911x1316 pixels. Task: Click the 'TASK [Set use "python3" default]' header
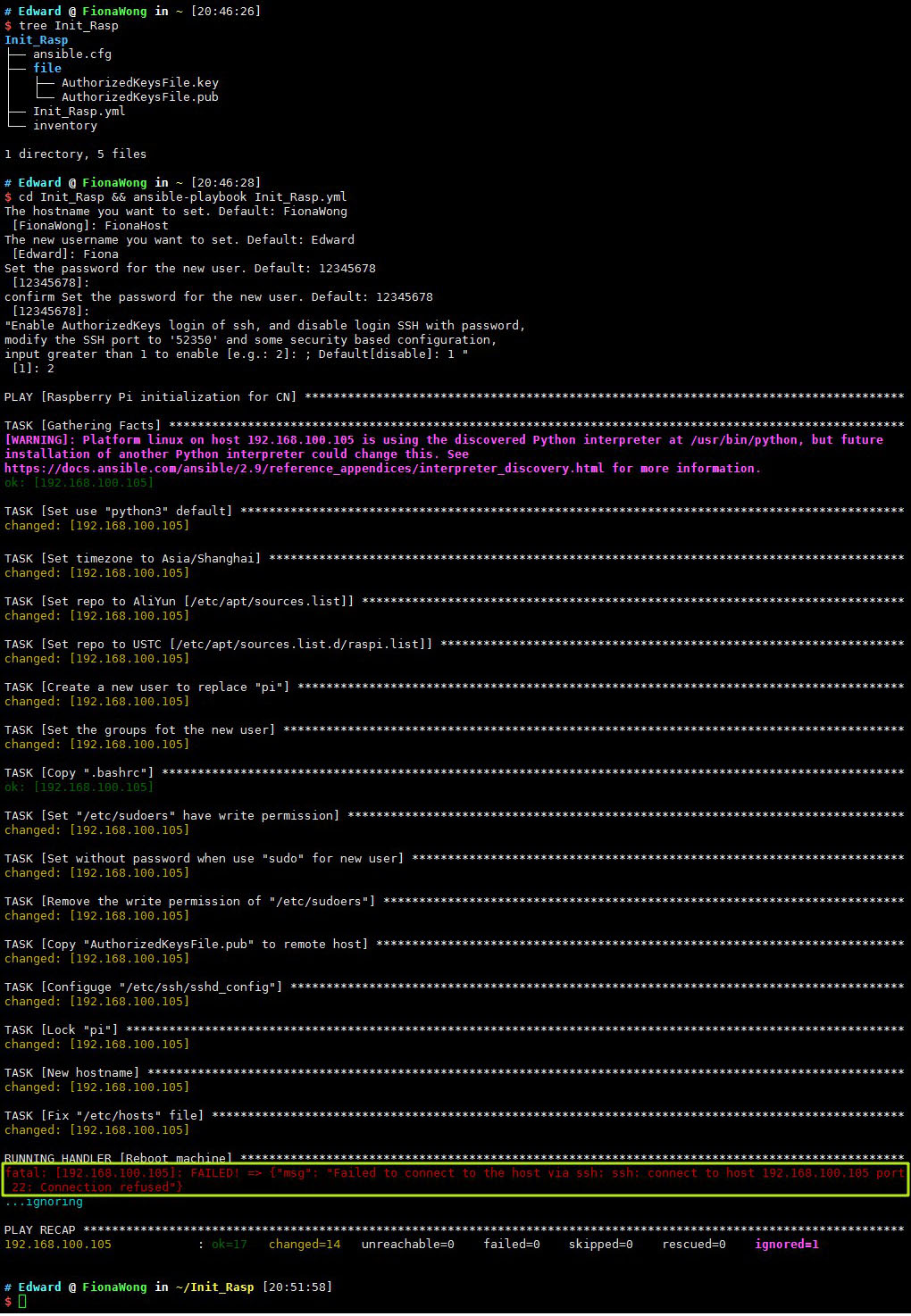coord(454,512)
